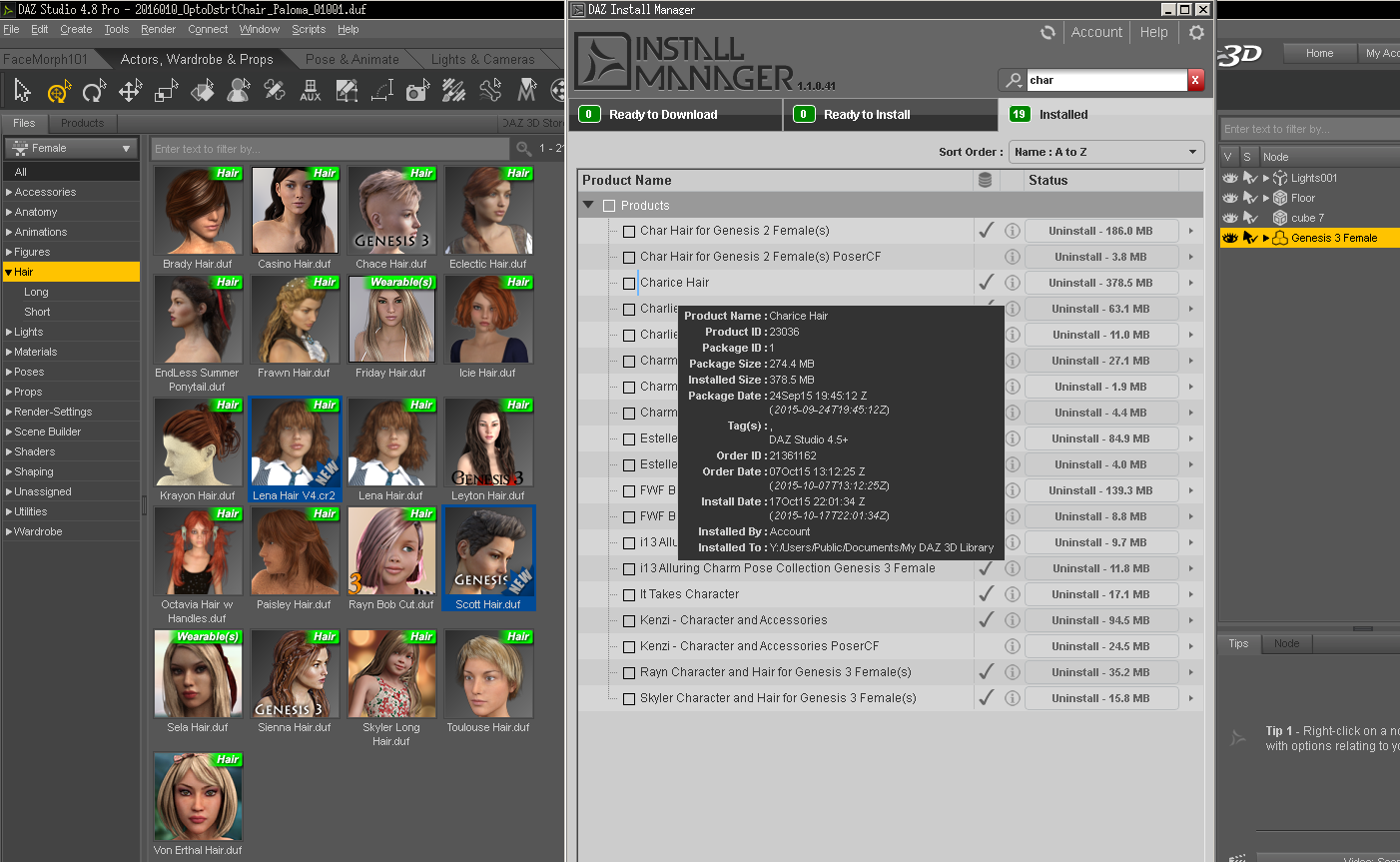
Task: Open the Pose & Animate tab
Action: click(x=352, y=59)
